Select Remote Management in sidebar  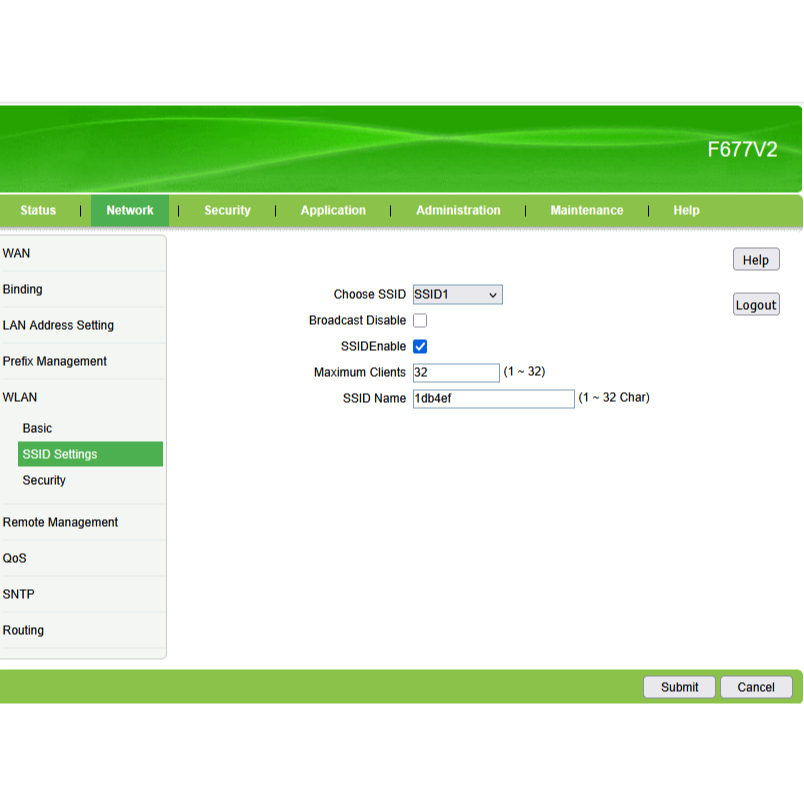point(60,522)
